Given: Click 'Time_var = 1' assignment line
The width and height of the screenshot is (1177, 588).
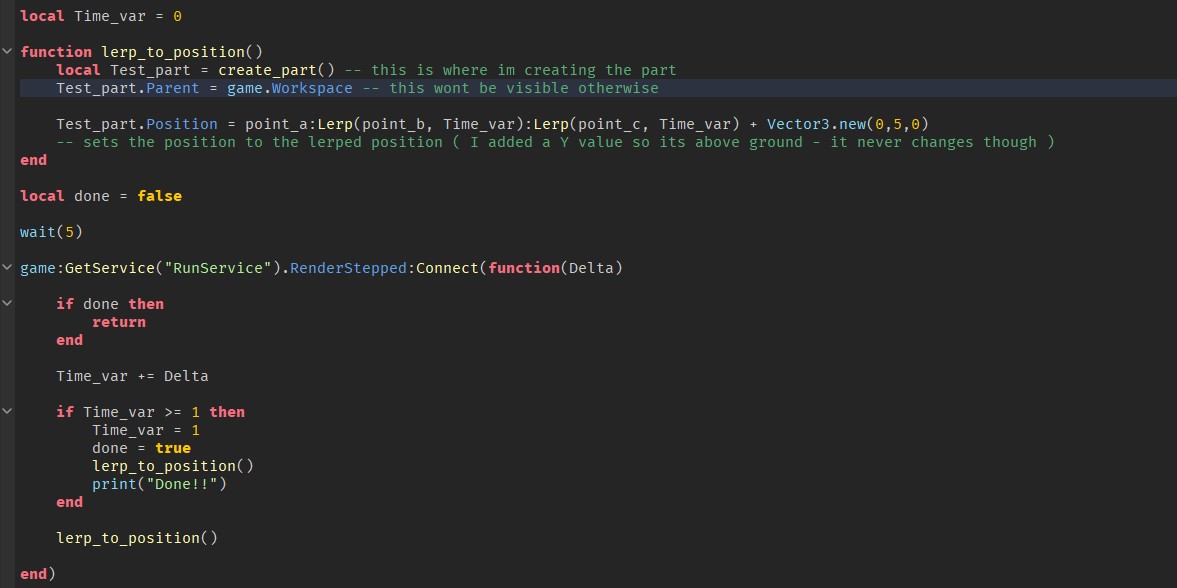Looking at the screenshot, I should (146, 430).
